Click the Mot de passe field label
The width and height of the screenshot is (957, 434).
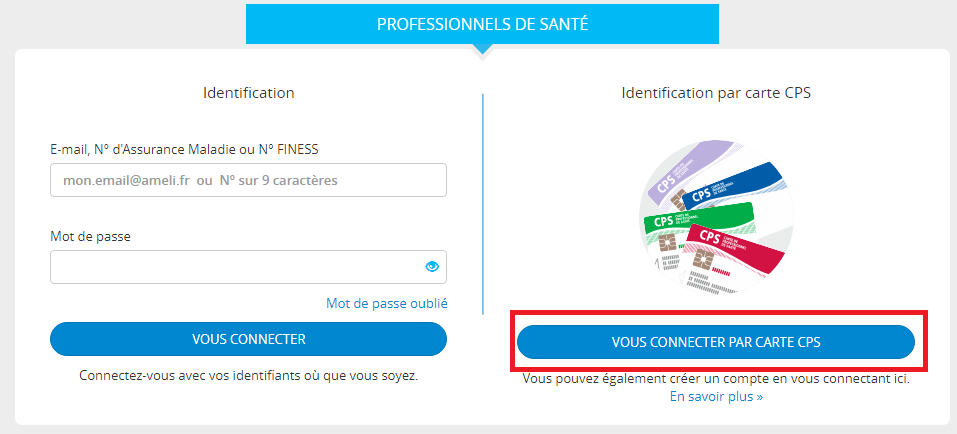90,237
